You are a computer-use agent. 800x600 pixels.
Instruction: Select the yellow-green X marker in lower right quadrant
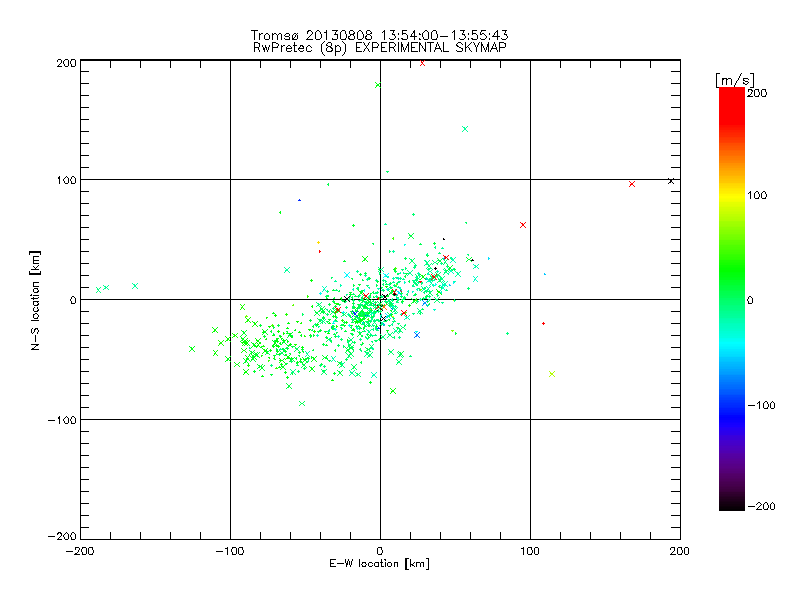[x=552, y=374]
